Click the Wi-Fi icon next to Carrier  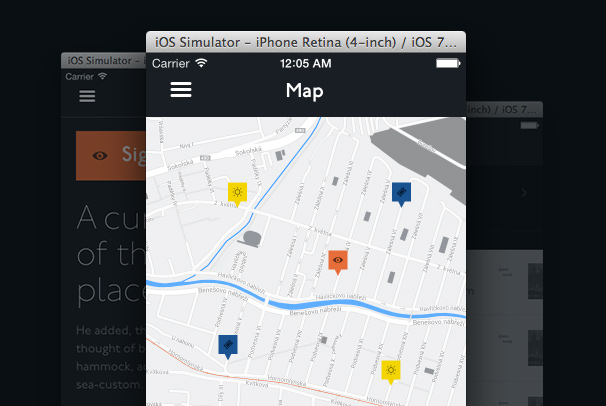click(202, 63)
